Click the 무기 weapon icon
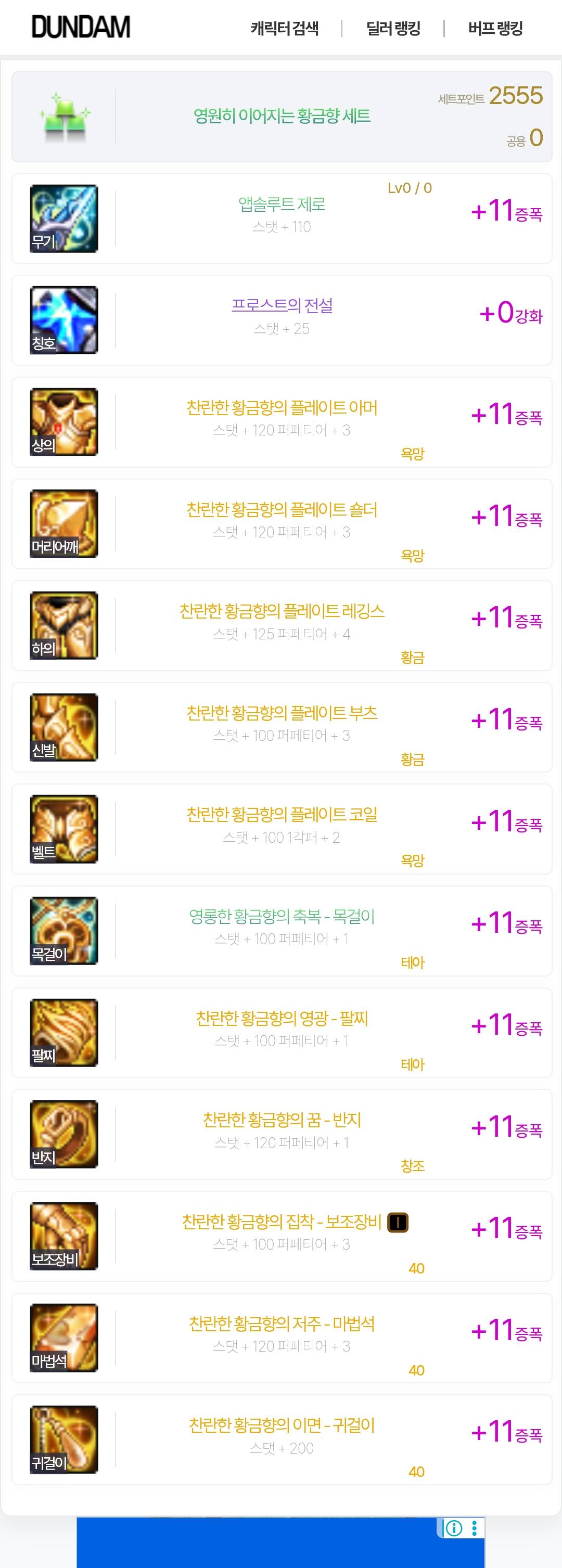 click(x=64, y=219)
